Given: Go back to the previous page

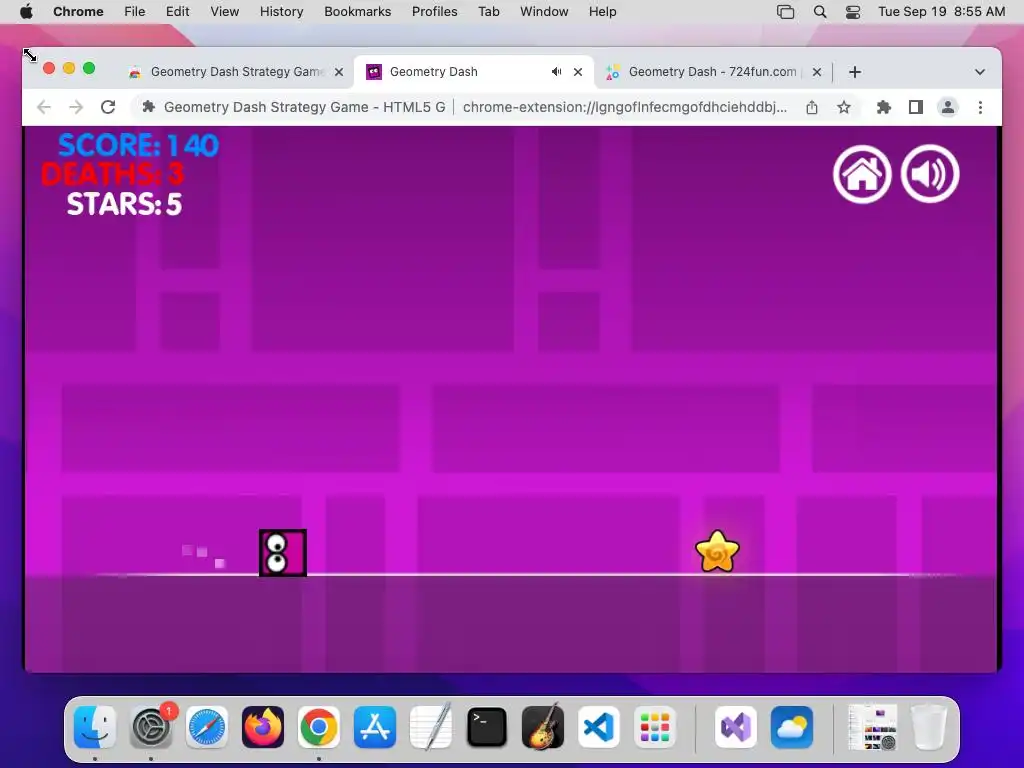Looking at the screenshot, I should pos(44,107).
